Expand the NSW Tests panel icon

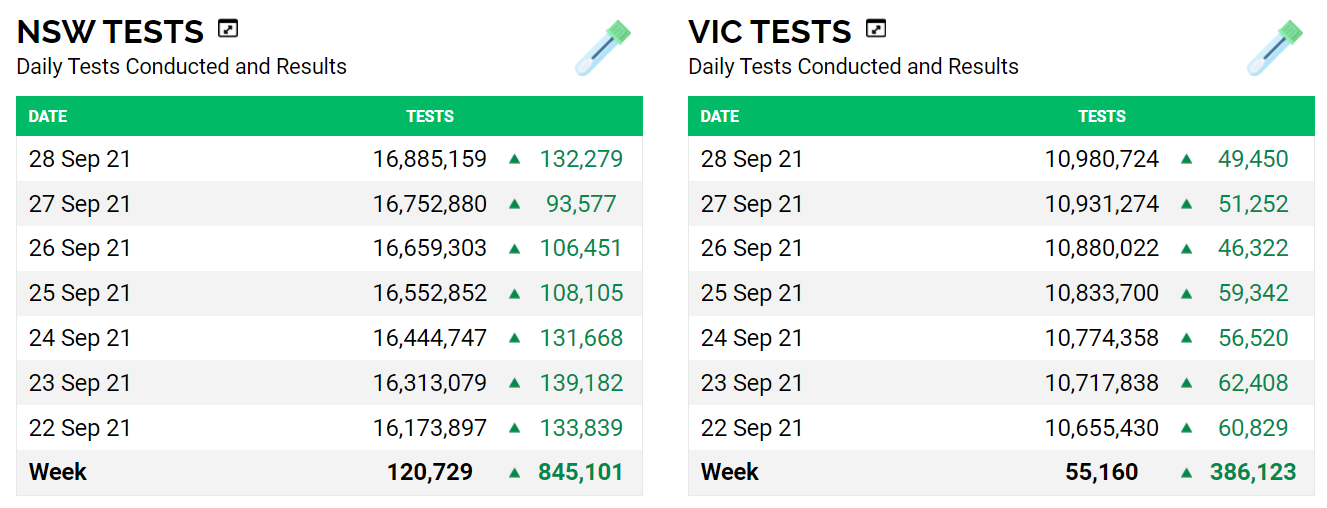pyautogui.click(x=228, y=29)
